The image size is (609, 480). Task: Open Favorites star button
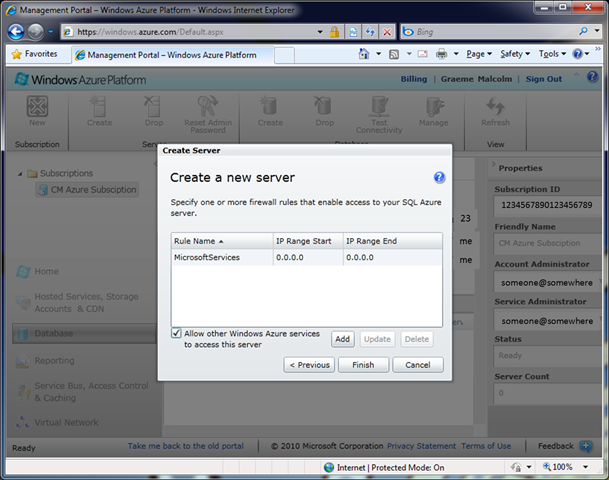click(34, 54)
